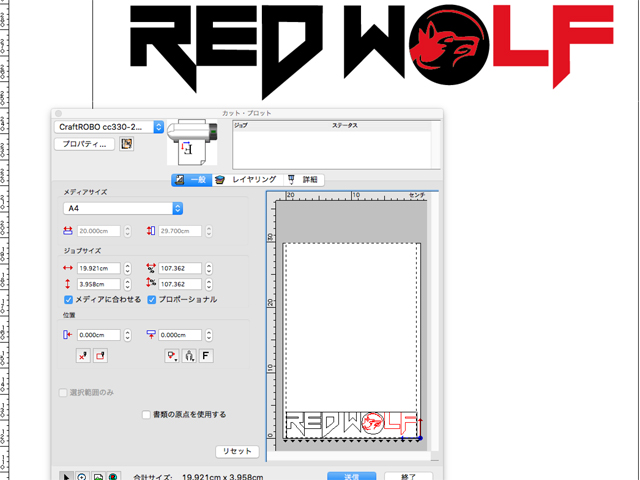The image size is (640, 480).
Task: Click the job width horizontal arrow icon
Action: [x=68, y=268]
